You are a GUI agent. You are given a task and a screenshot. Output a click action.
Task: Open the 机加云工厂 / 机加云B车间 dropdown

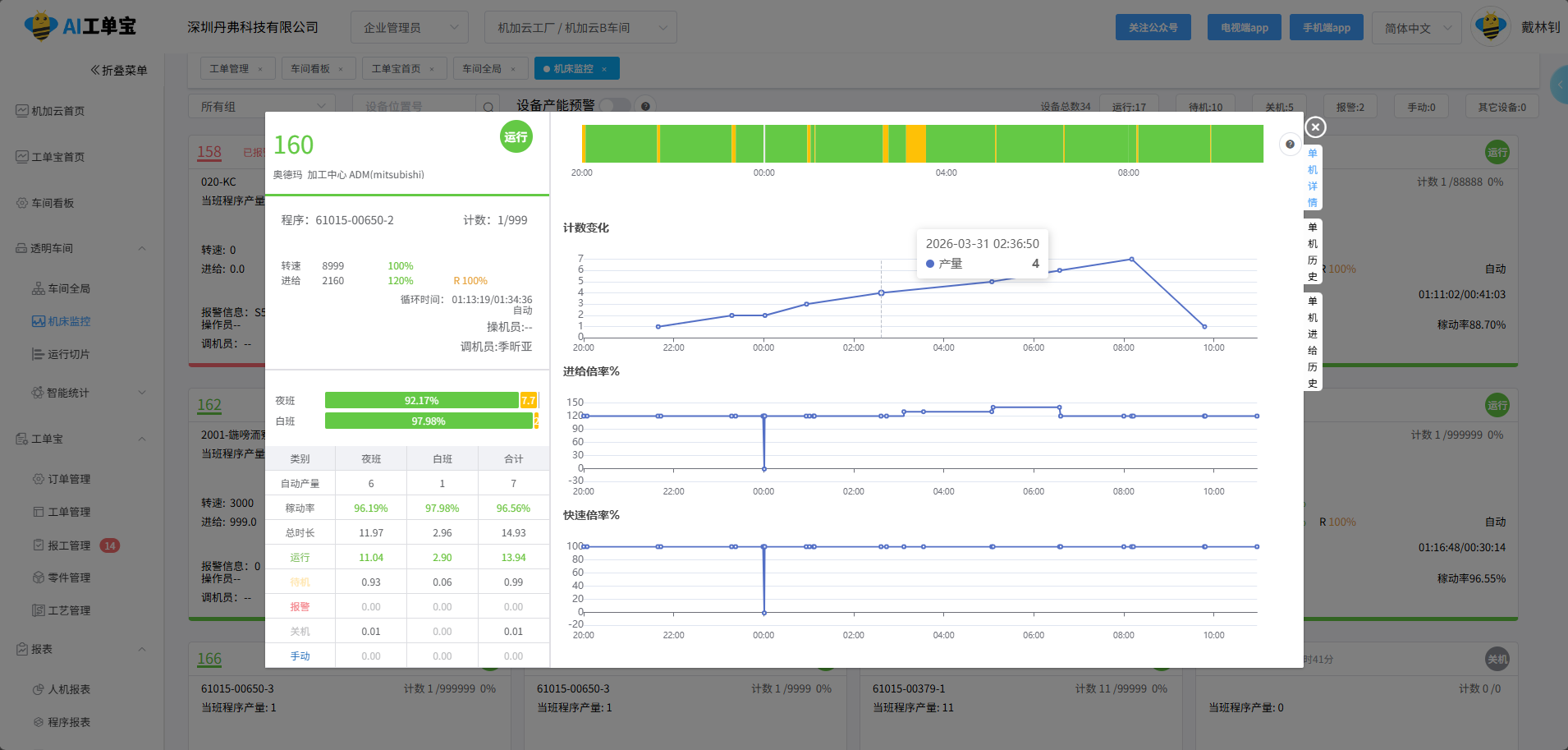point(580,28)
